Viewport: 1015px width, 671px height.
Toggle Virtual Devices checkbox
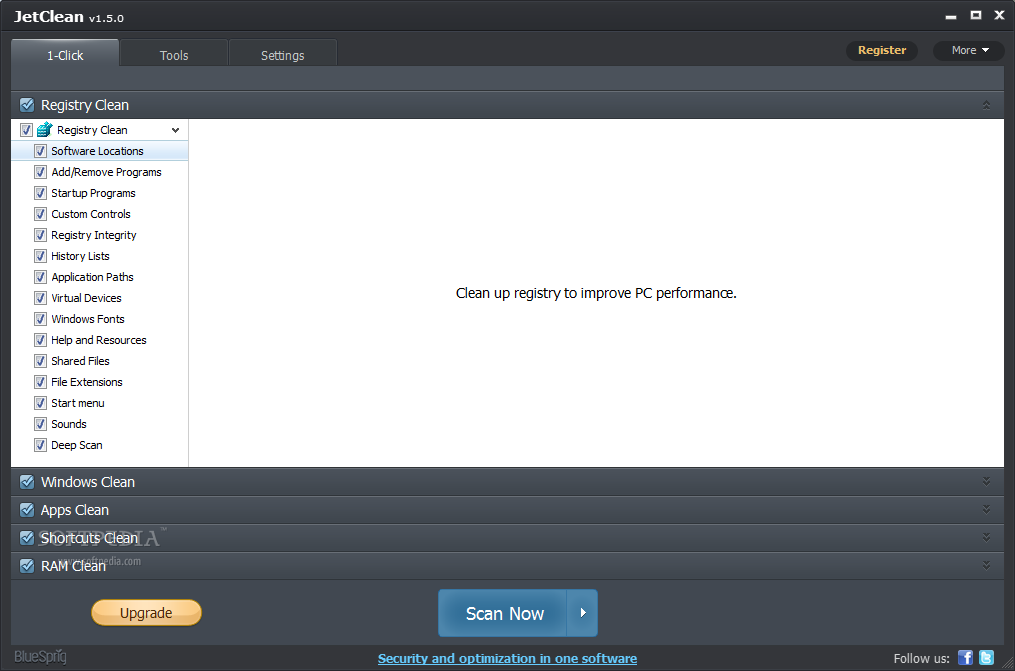40,298
